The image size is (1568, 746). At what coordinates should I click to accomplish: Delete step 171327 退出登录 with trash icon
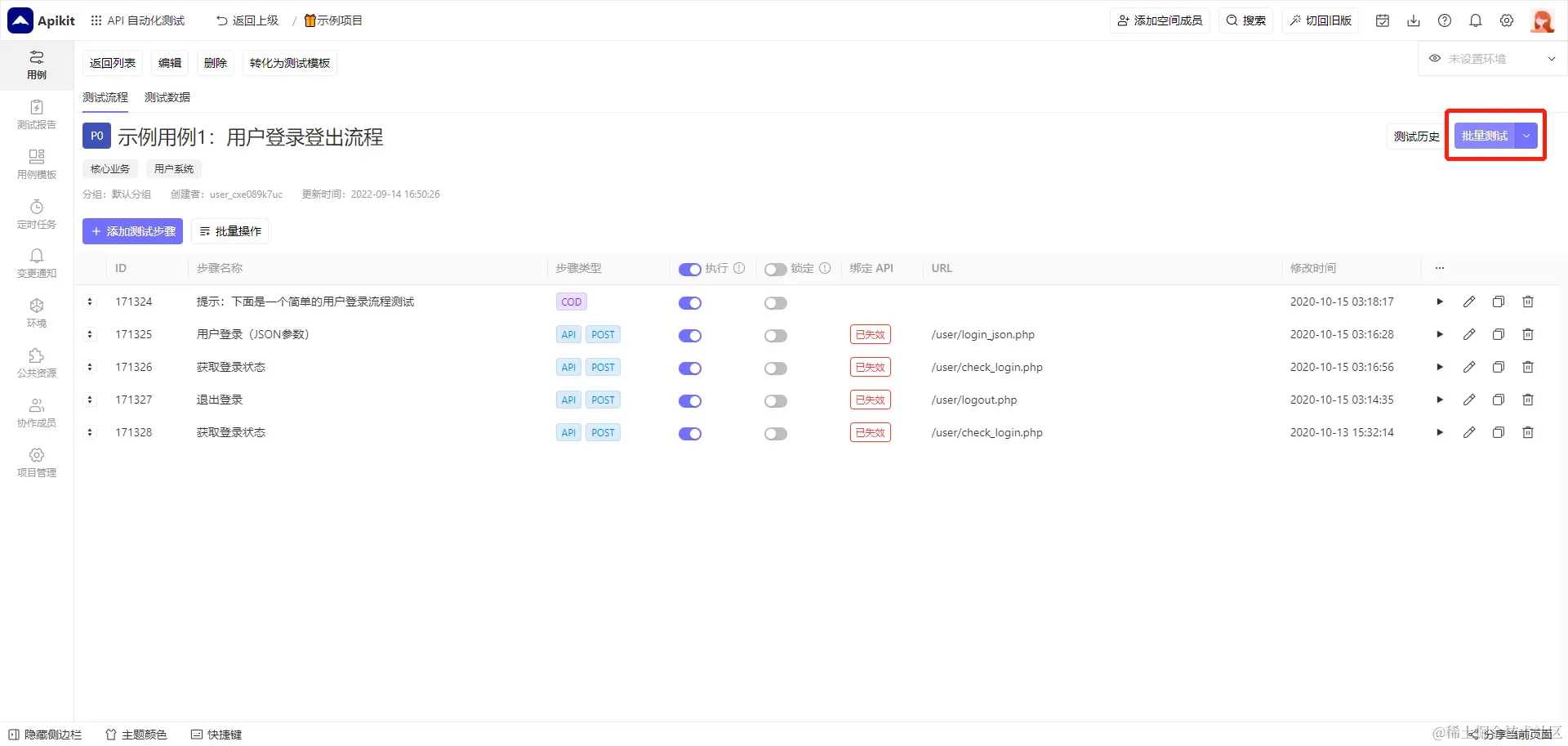coord(1528,400)
